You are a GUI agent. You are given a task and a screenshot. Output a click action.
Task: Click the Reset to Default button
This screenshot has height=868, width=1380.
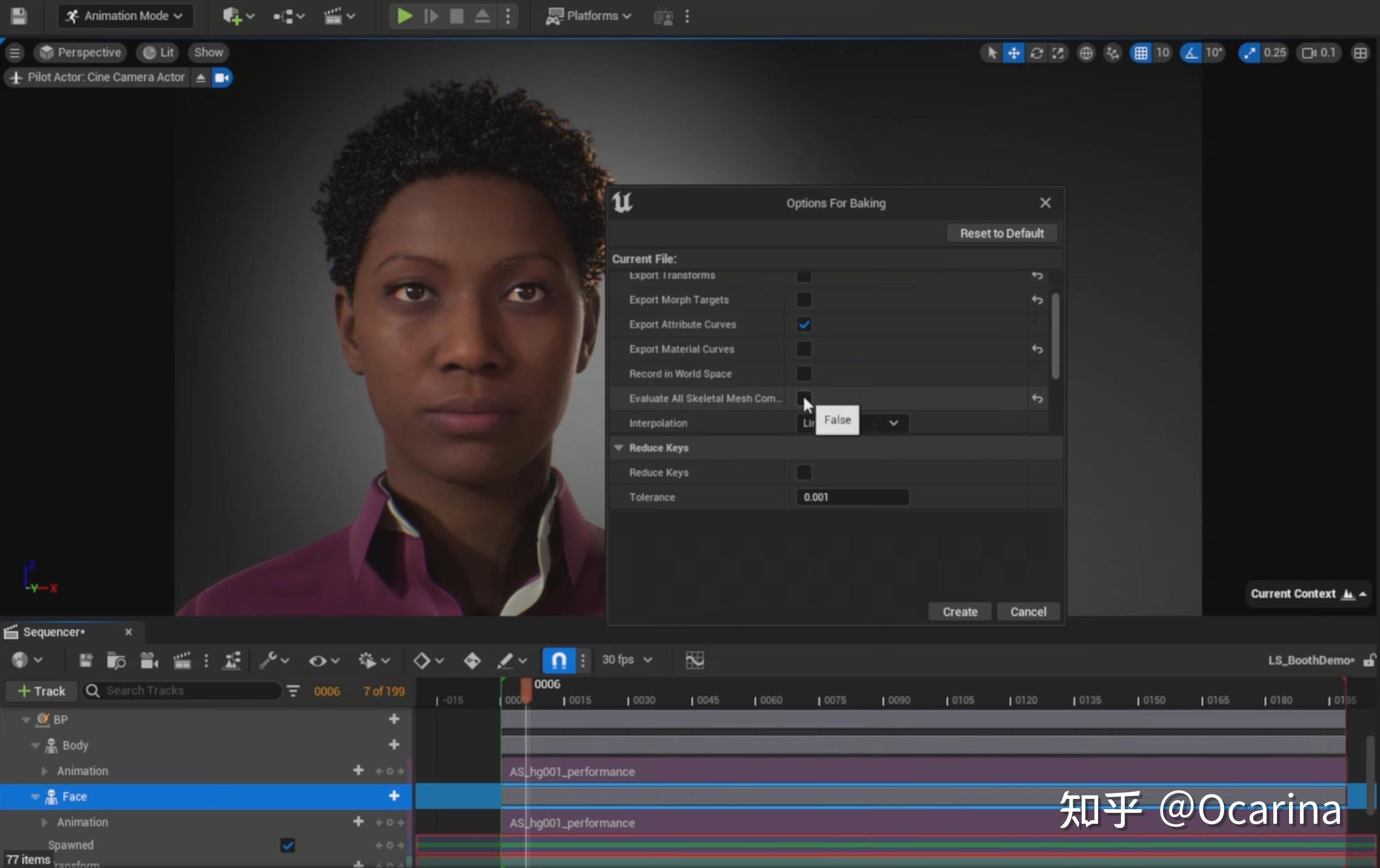click(x=1002, y=233)
